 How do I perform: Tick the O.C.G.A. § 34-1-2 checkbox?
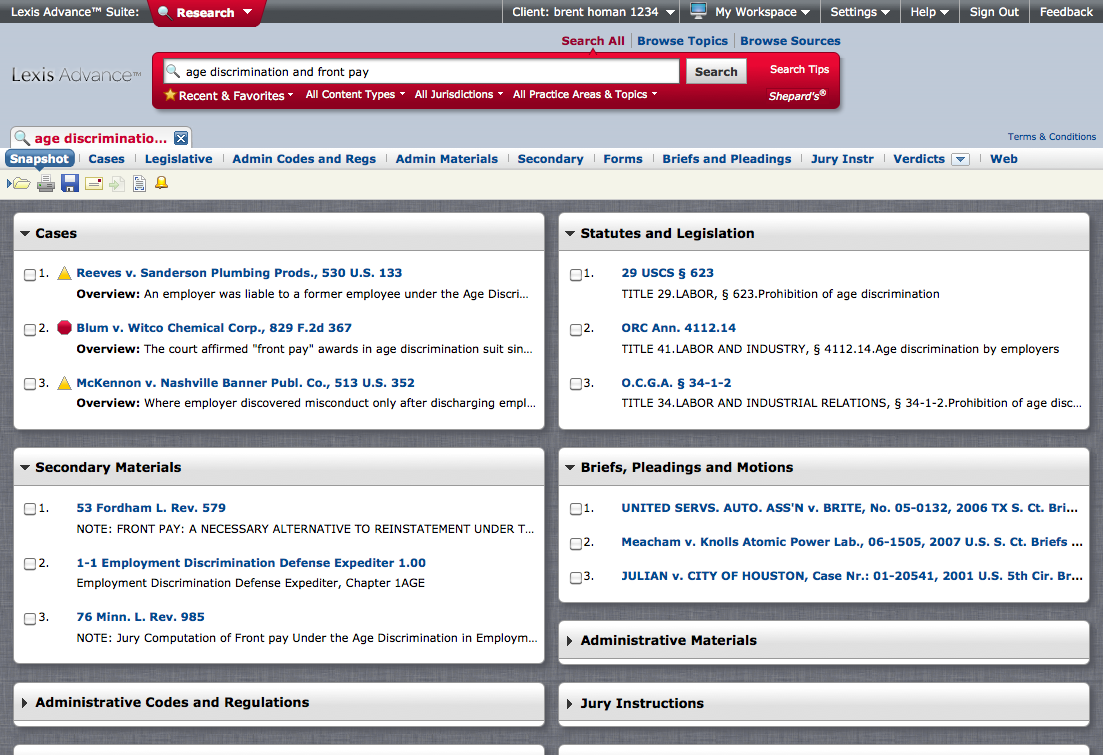[575, 384]
